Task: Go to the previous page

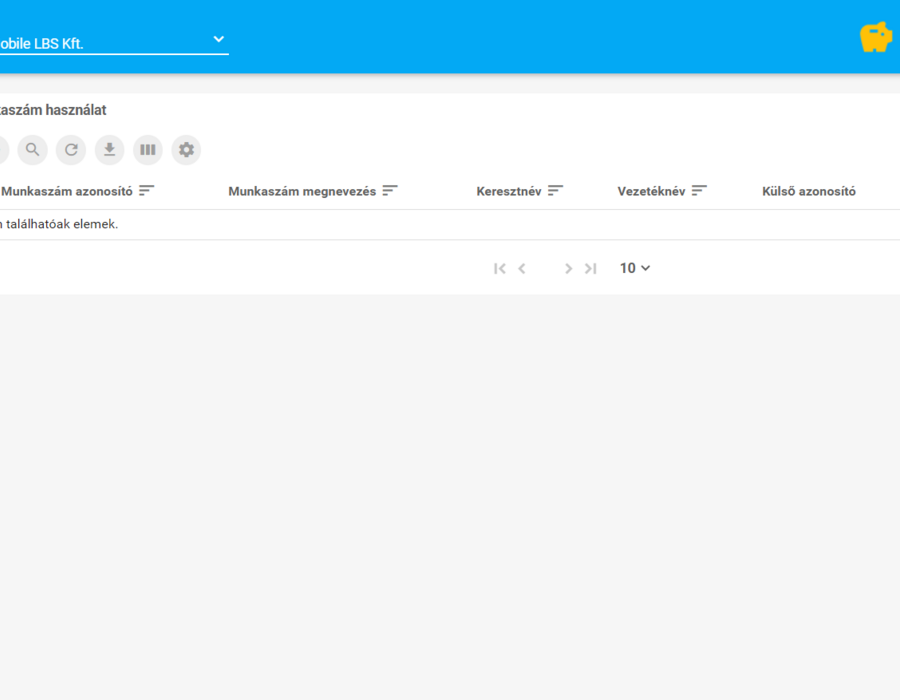Action: point(522,269)
